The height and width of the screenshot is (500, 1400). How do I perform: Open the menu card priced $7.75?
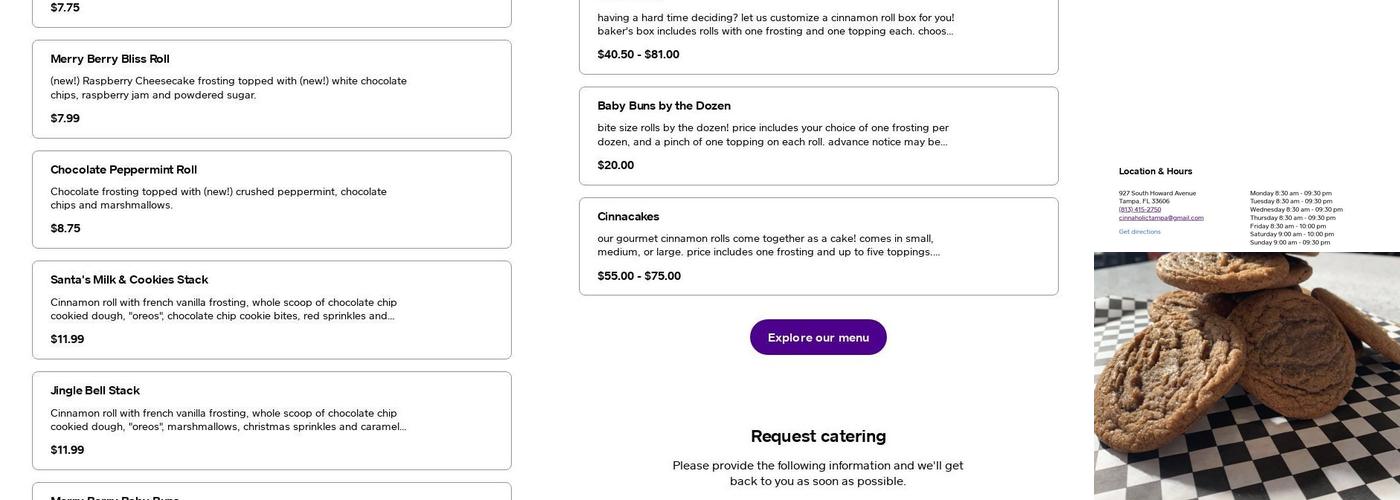tap(271, 10)
